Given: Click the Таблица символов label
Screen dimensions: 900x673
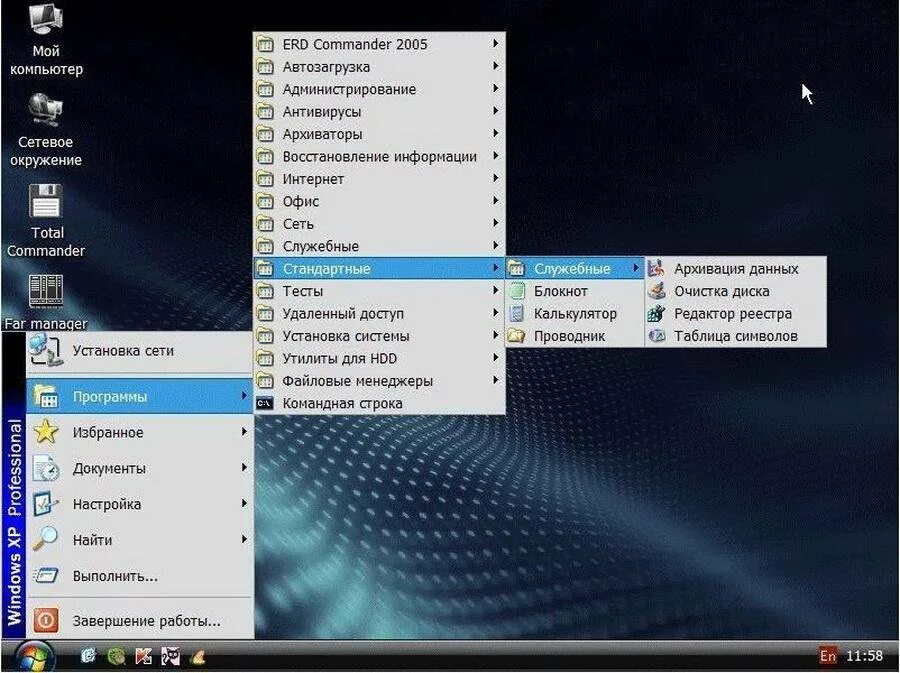Looking at the screenshot, I should [x=736, y=336].
